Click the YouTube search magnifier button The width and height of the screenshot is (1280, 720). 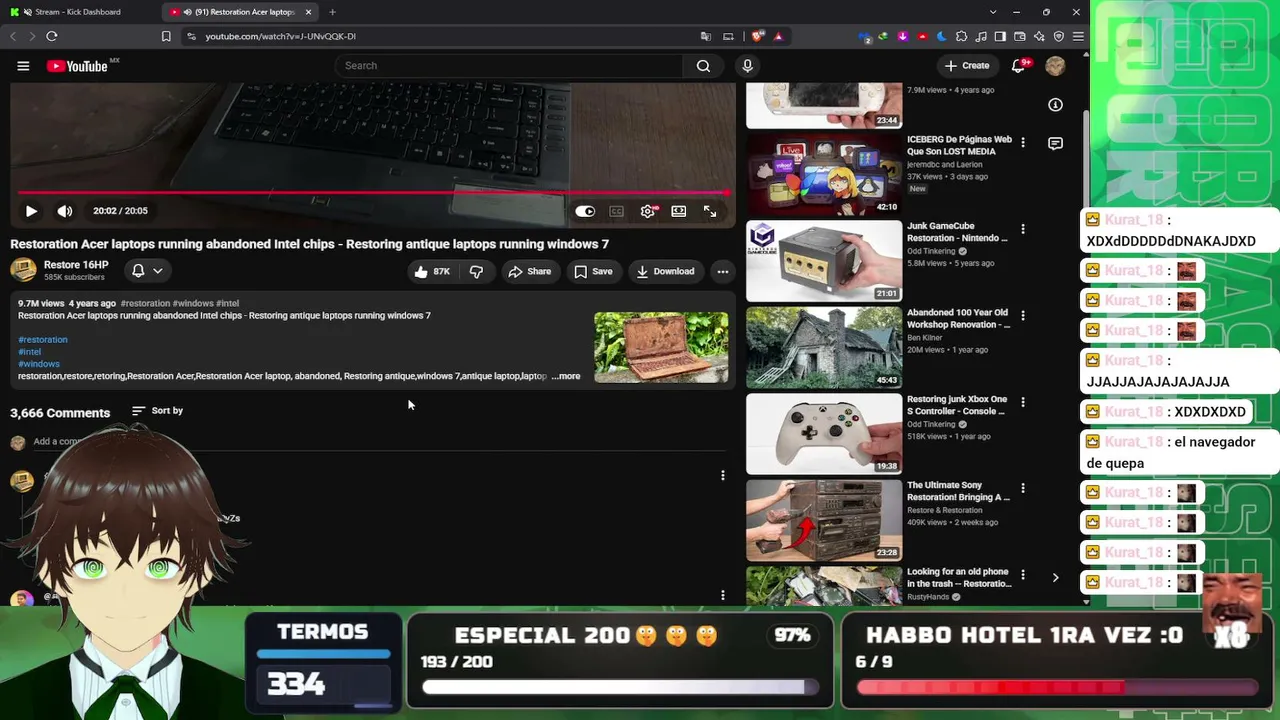(704, 66)
